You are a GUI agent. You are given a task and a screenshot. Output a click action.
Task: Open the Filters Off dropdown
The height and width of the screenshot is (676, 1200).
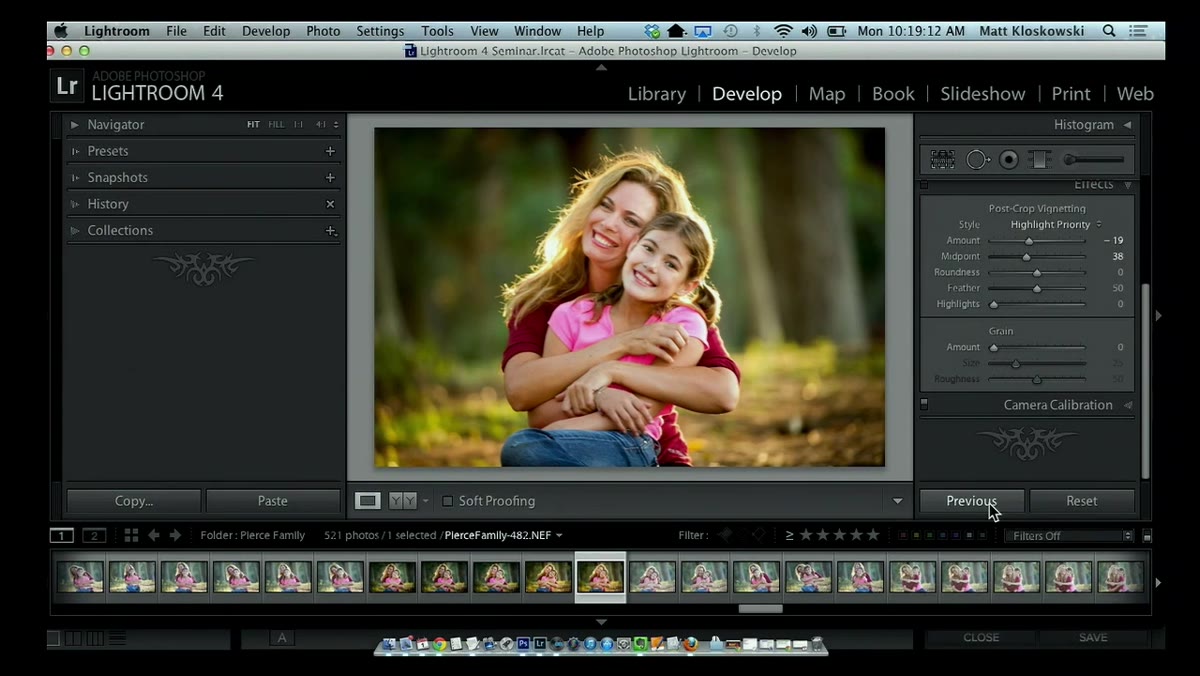(x=1068, y=536)
